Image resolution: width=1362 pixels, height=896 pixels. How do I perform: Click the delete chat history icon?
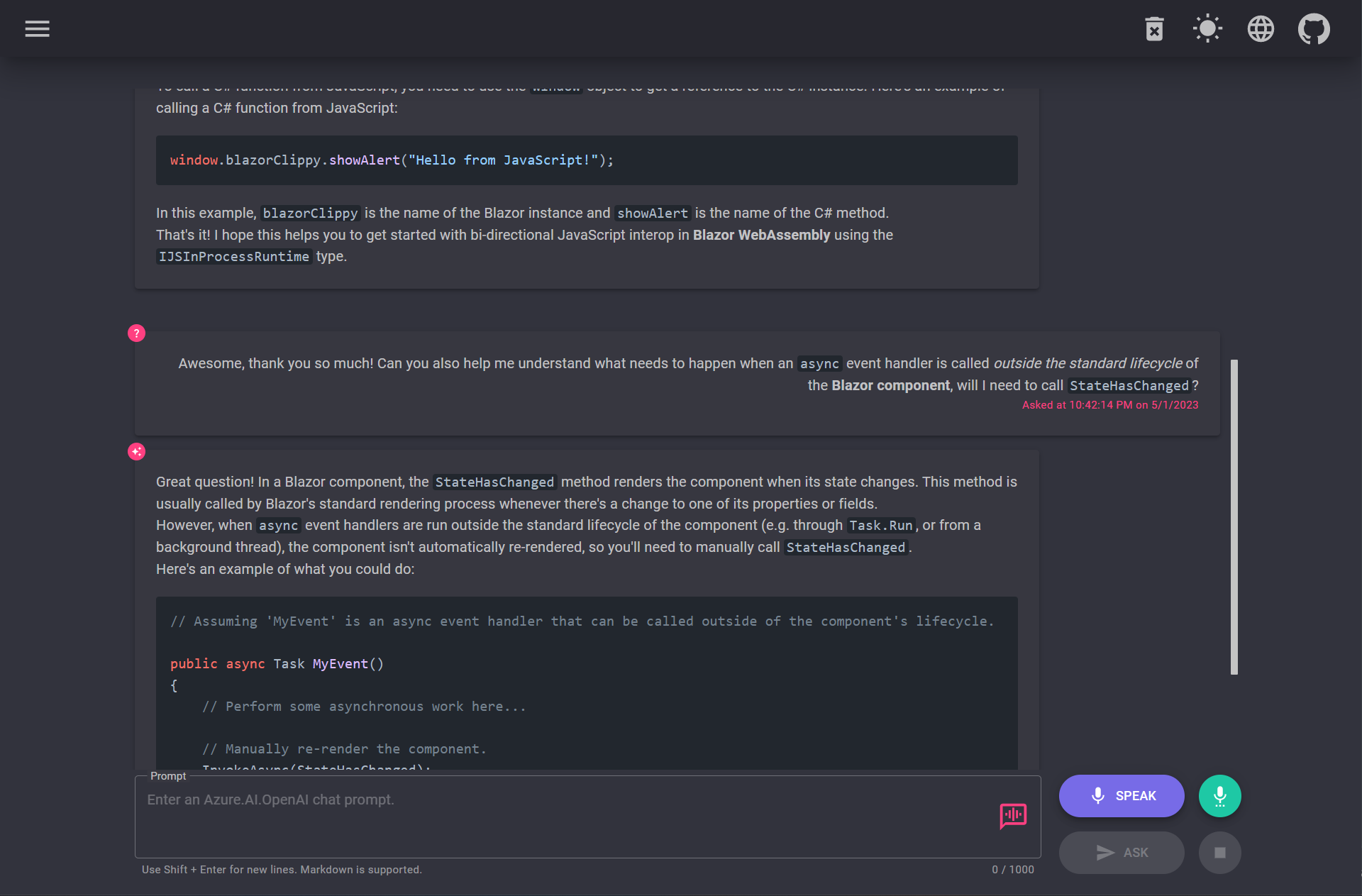[x=1154, y=29]
